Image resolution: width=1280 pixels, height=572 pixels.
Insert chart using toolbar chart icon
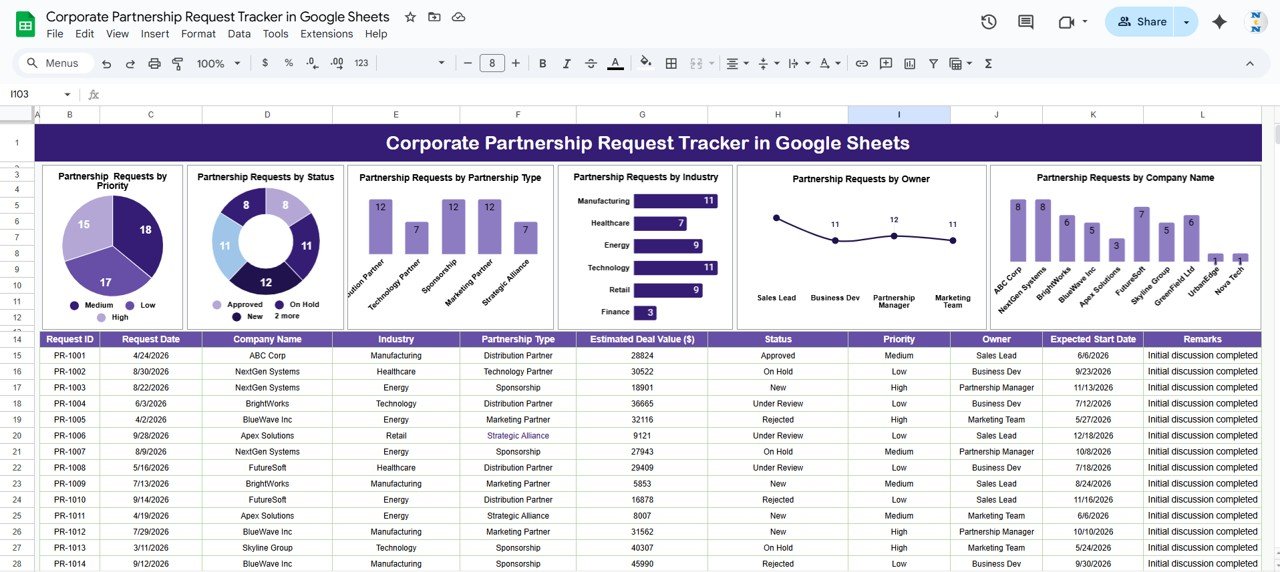909,63
